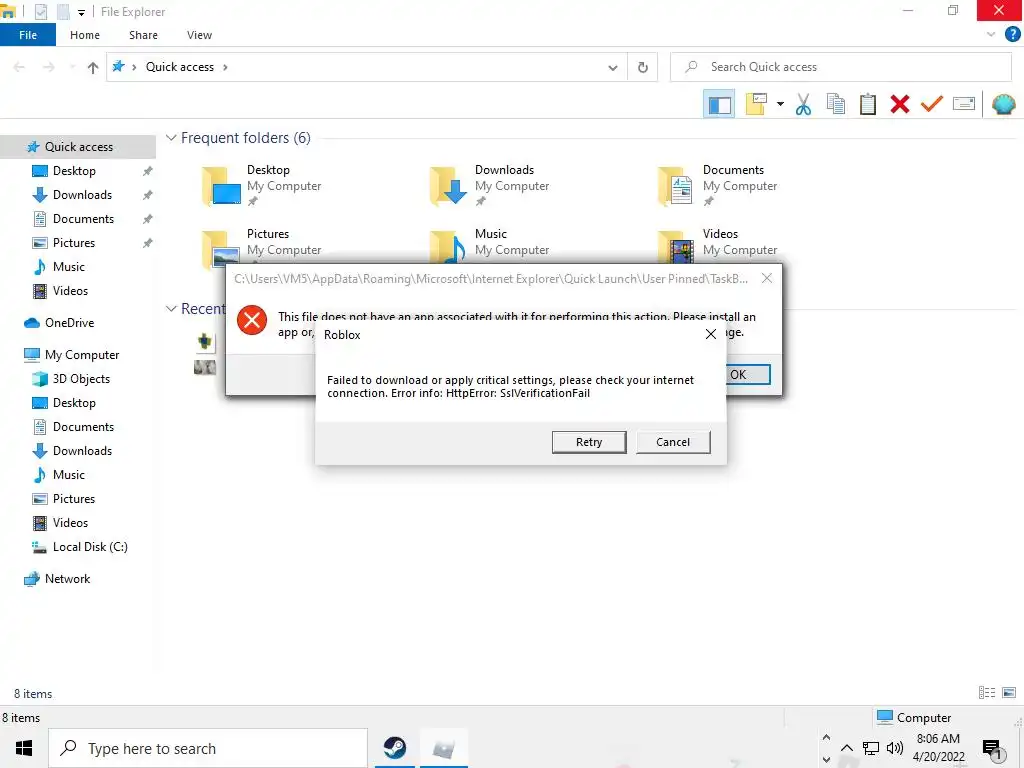Image resolution: width=1024 pixels, height=768 pixels.
Task: Open the volume speaker tray icon
Action: click(x=895, y=748)
